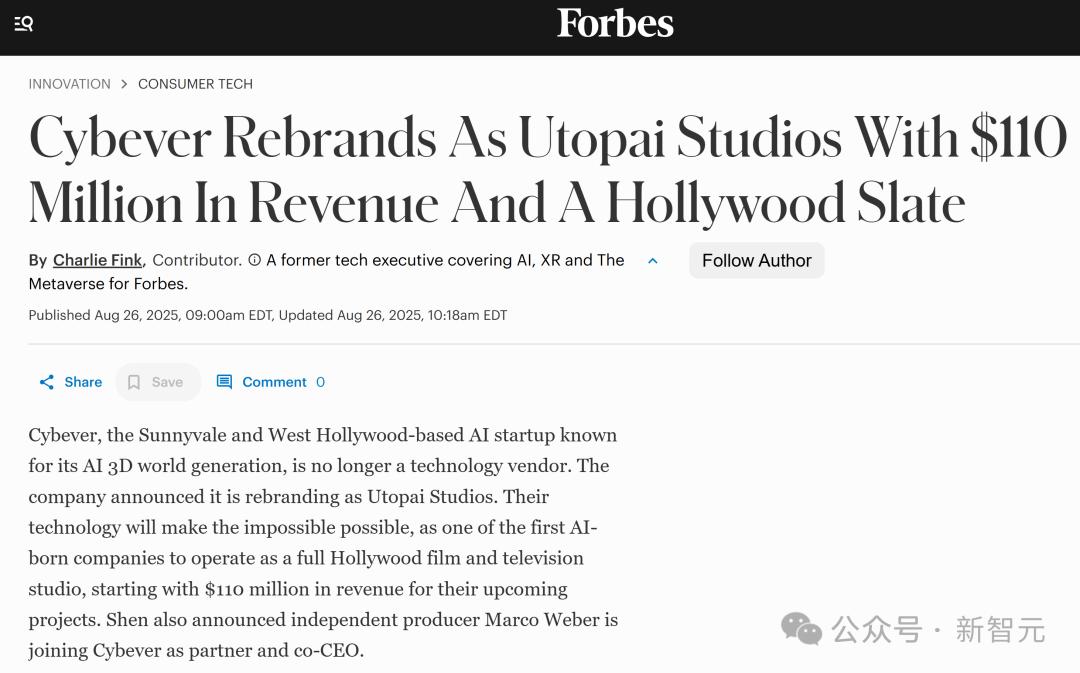
Task: Open the search menu icon in header
Action: pyautogui.click(x=23, y=23)
